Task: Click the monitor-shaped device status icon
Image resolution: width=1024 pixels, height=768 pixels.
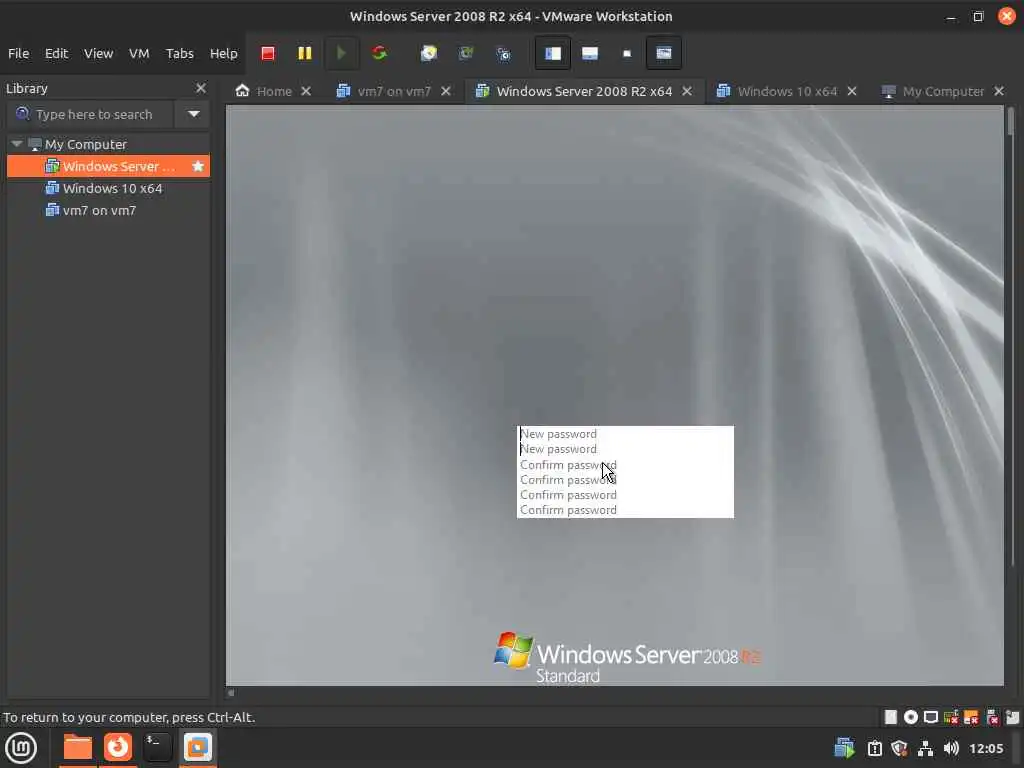Action: [931, 717]
